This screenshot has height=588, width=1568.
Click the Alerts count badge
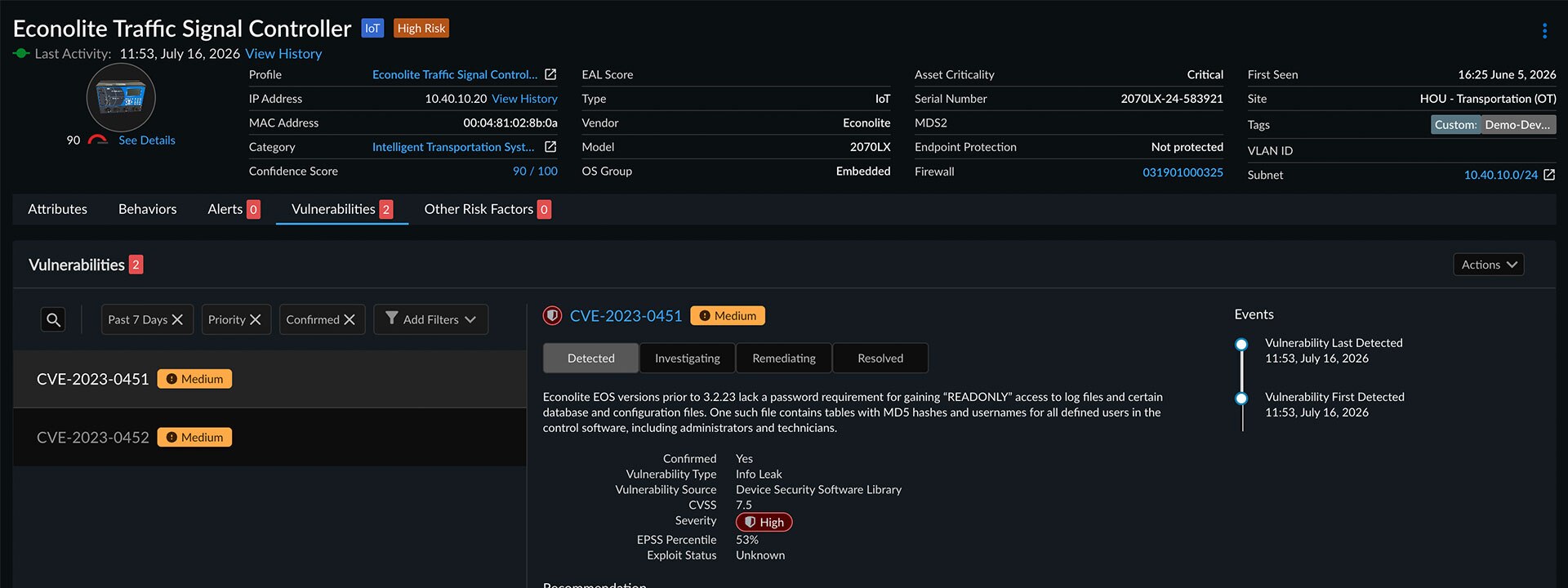pyautogui.click(x=253, y=210)
